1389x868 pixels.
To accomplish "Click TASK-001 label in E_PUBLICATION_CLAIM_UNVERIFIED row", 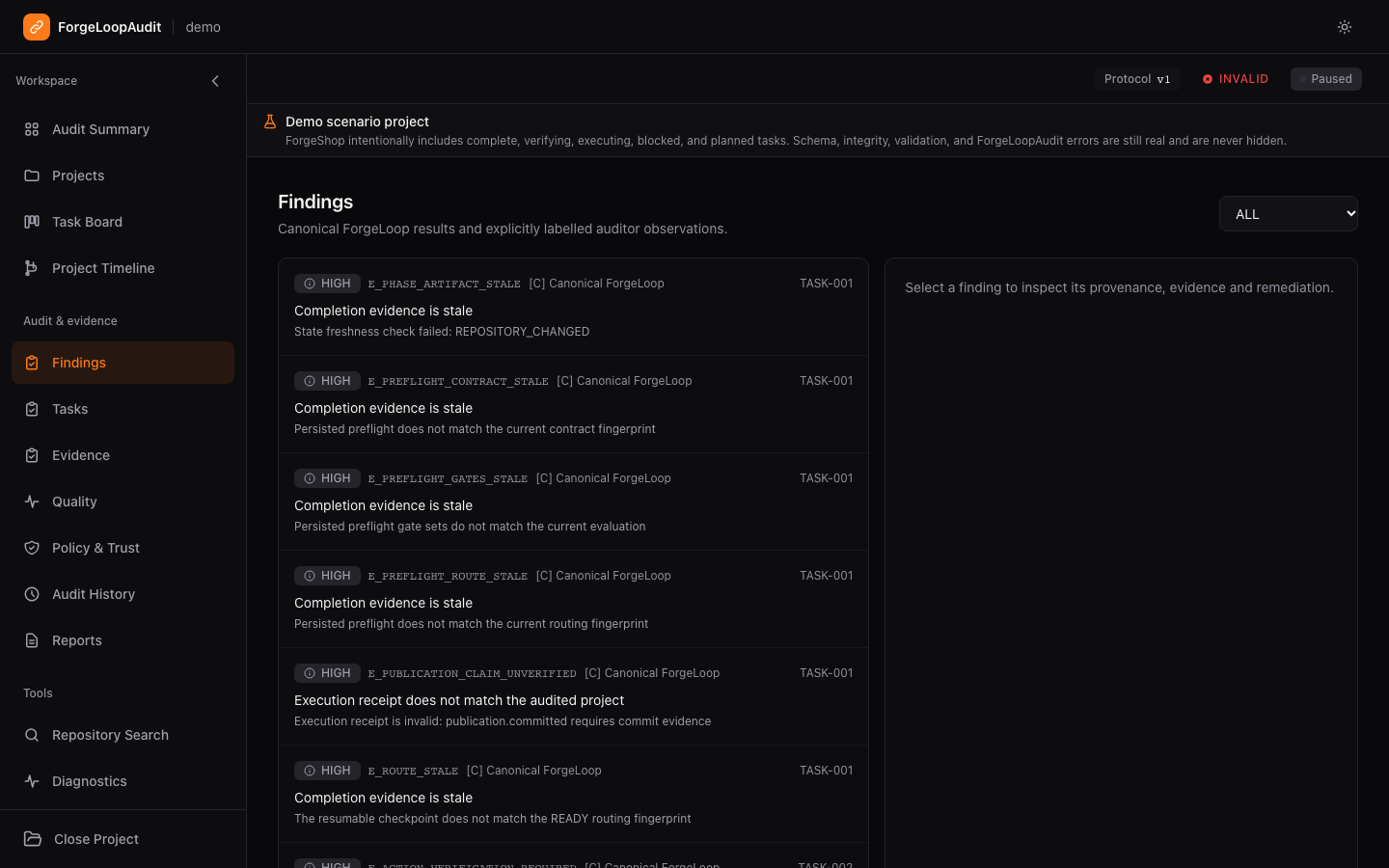I will coord(826,673).
